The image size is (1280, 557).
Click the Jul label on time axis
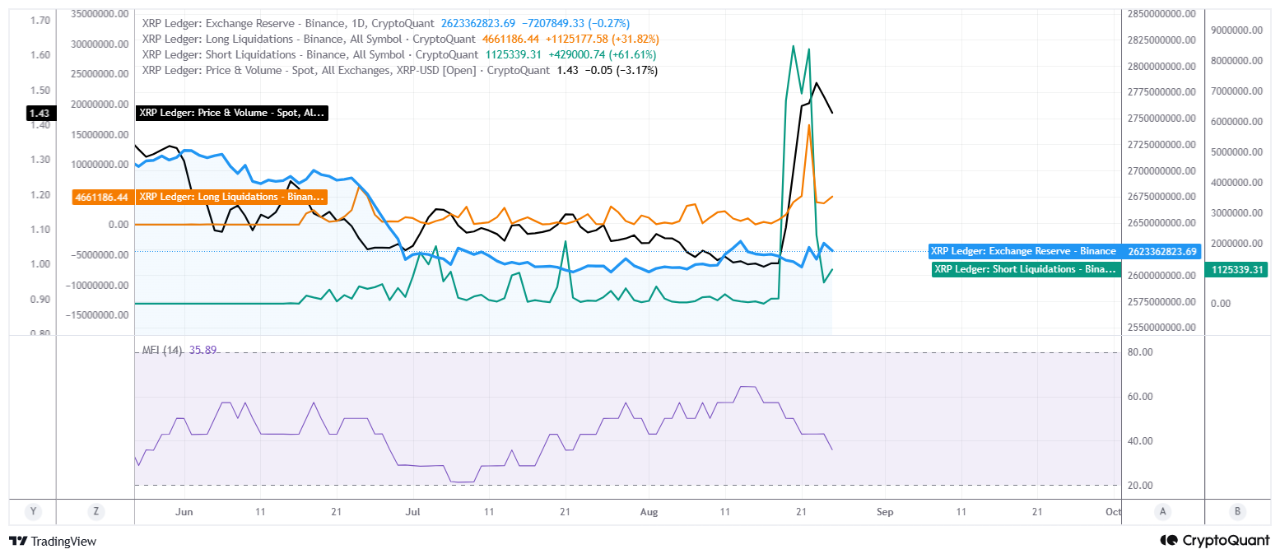click(x=413, y=511)
